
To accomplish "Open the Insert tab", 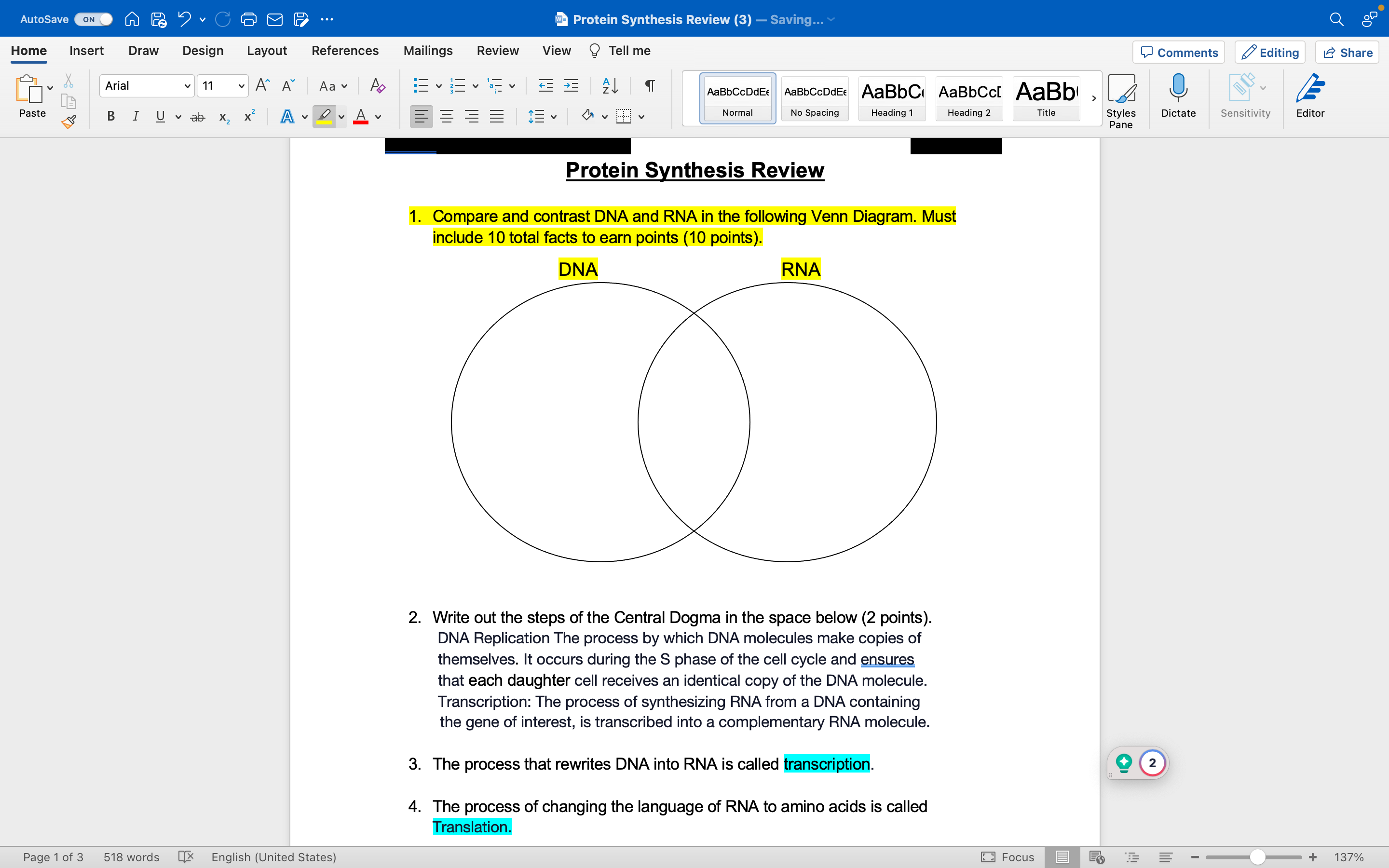I will click(87, 51).
